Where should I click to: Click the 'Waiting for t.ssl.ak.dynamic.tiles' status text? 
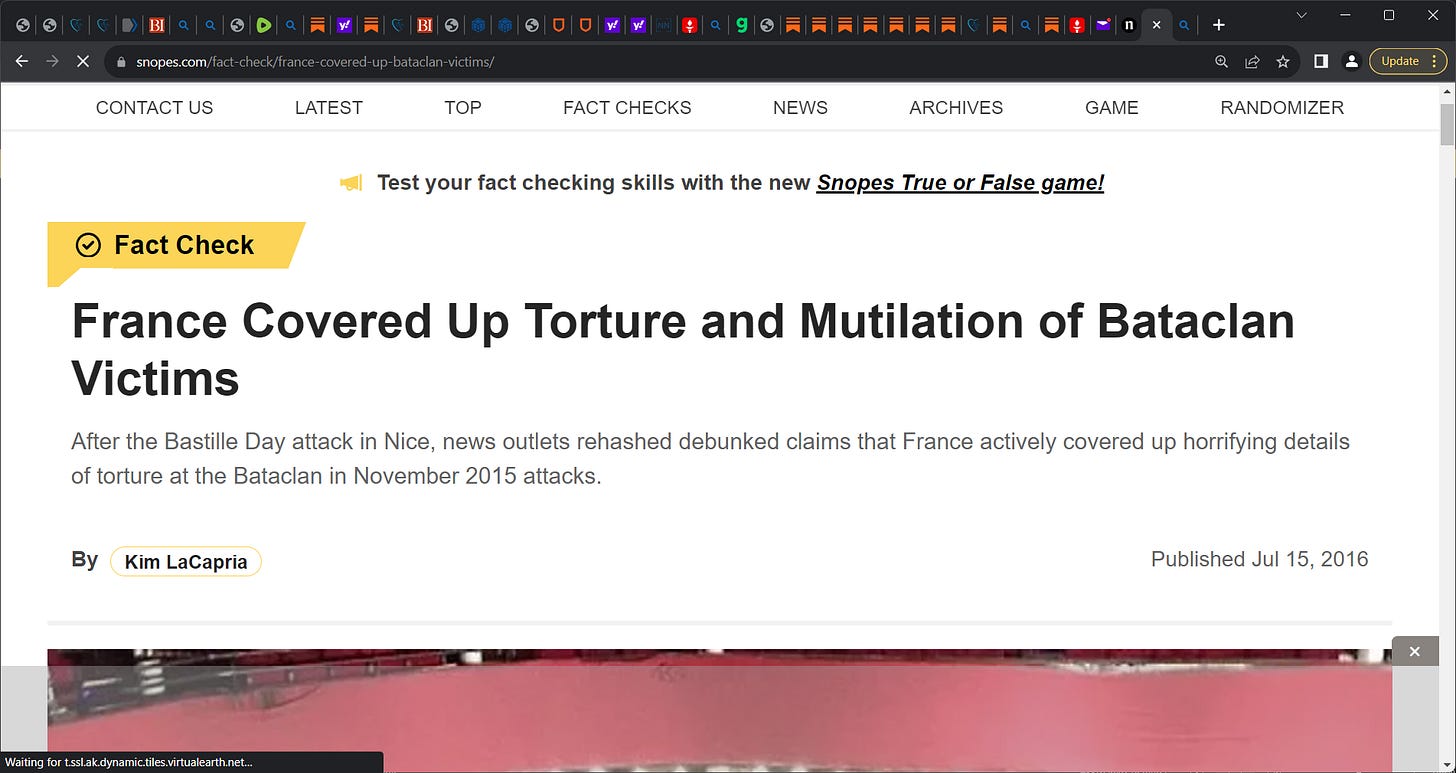[128, 762]
